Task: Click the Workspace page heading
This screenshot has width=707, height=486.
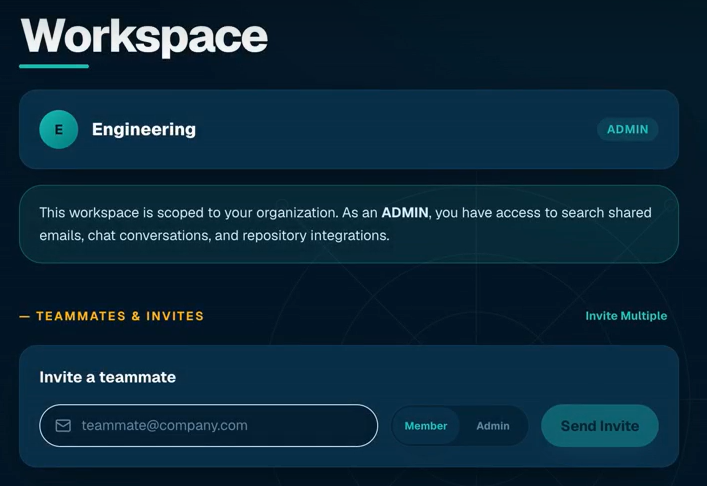Action: [x=144, y=37]
